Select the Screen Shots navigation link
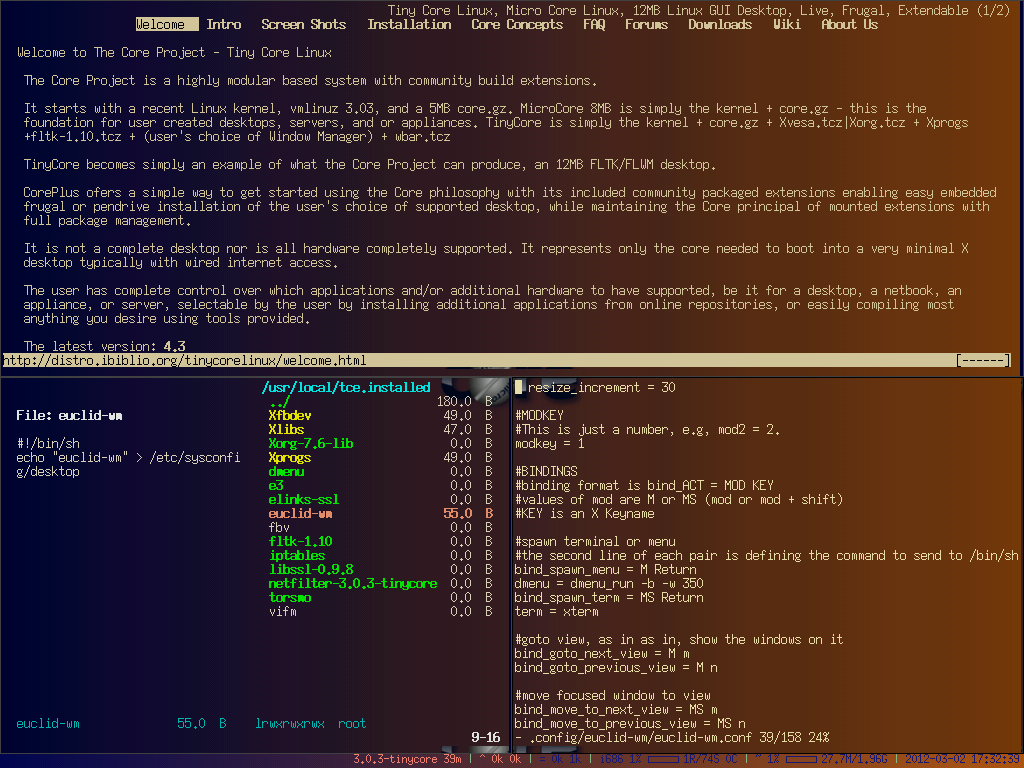Image resolution: width=1024 pixels, height=768 pixels. (x=303, y=24)
